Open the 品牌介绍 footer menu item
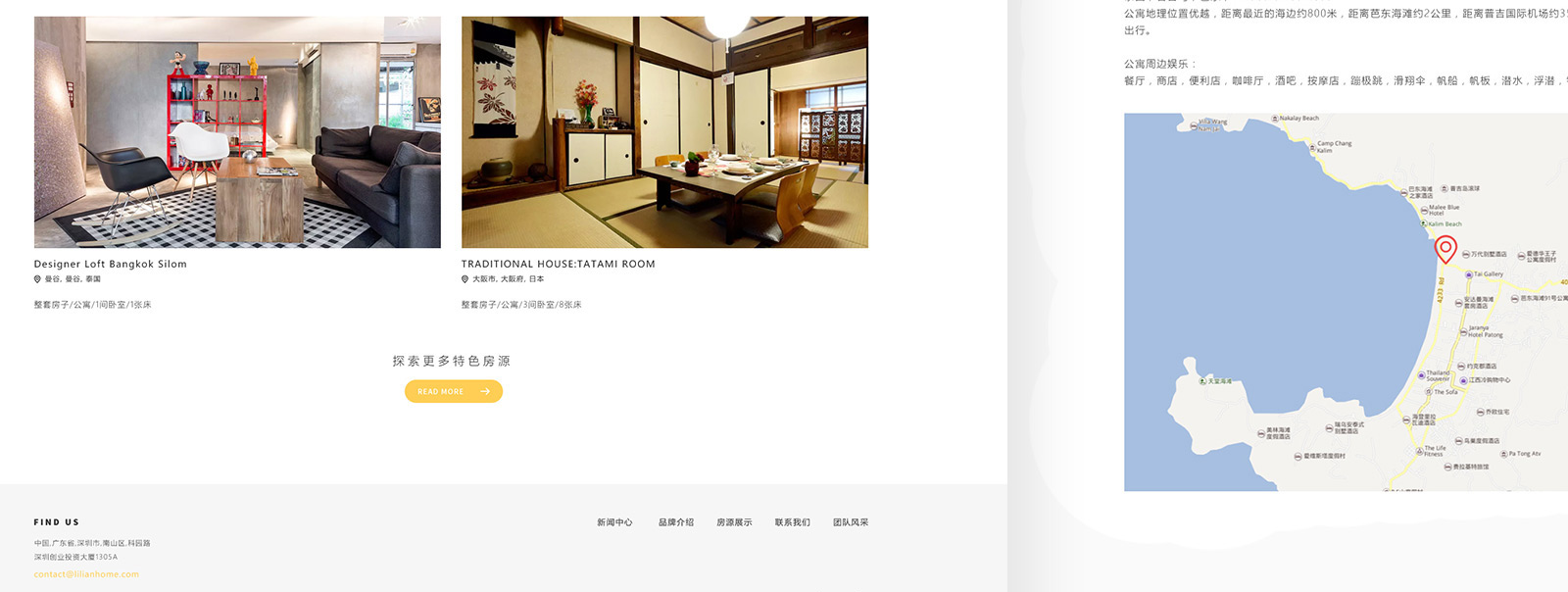Screen dimensions: 1568x592 pyautogui.click(x=676, y=522)
